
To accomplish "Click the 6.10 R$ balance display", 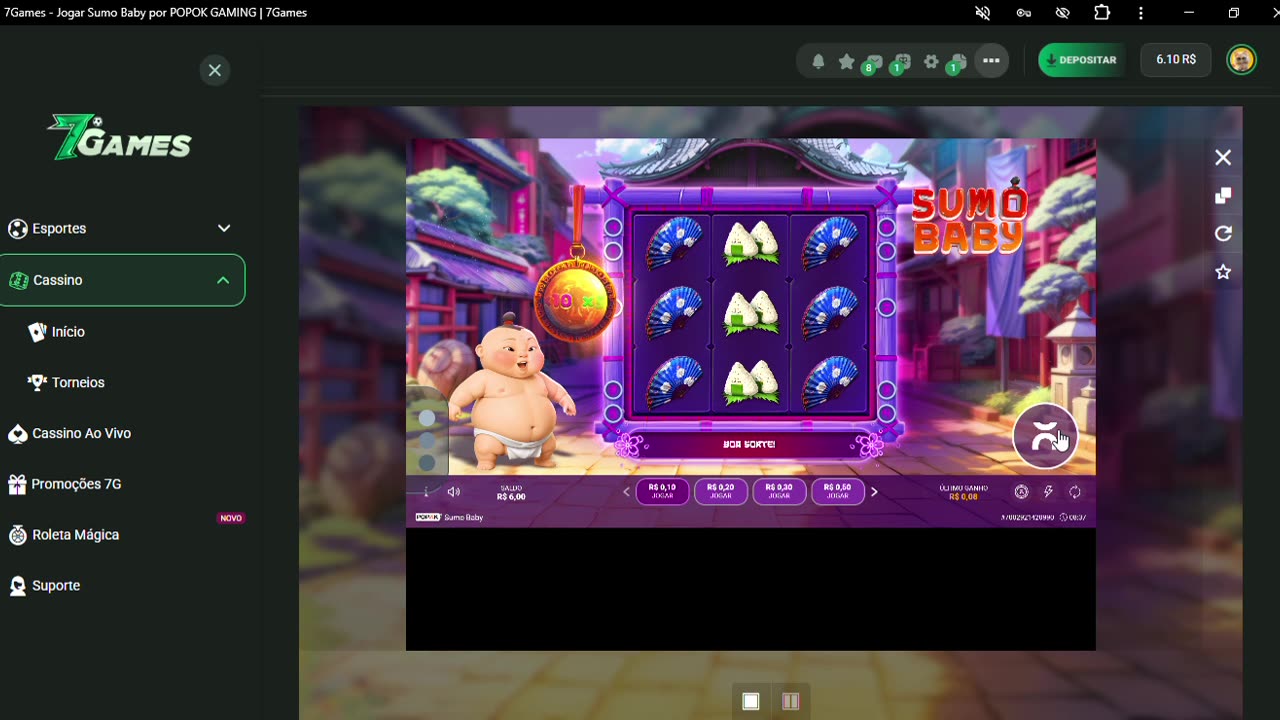I will 1176,60.
